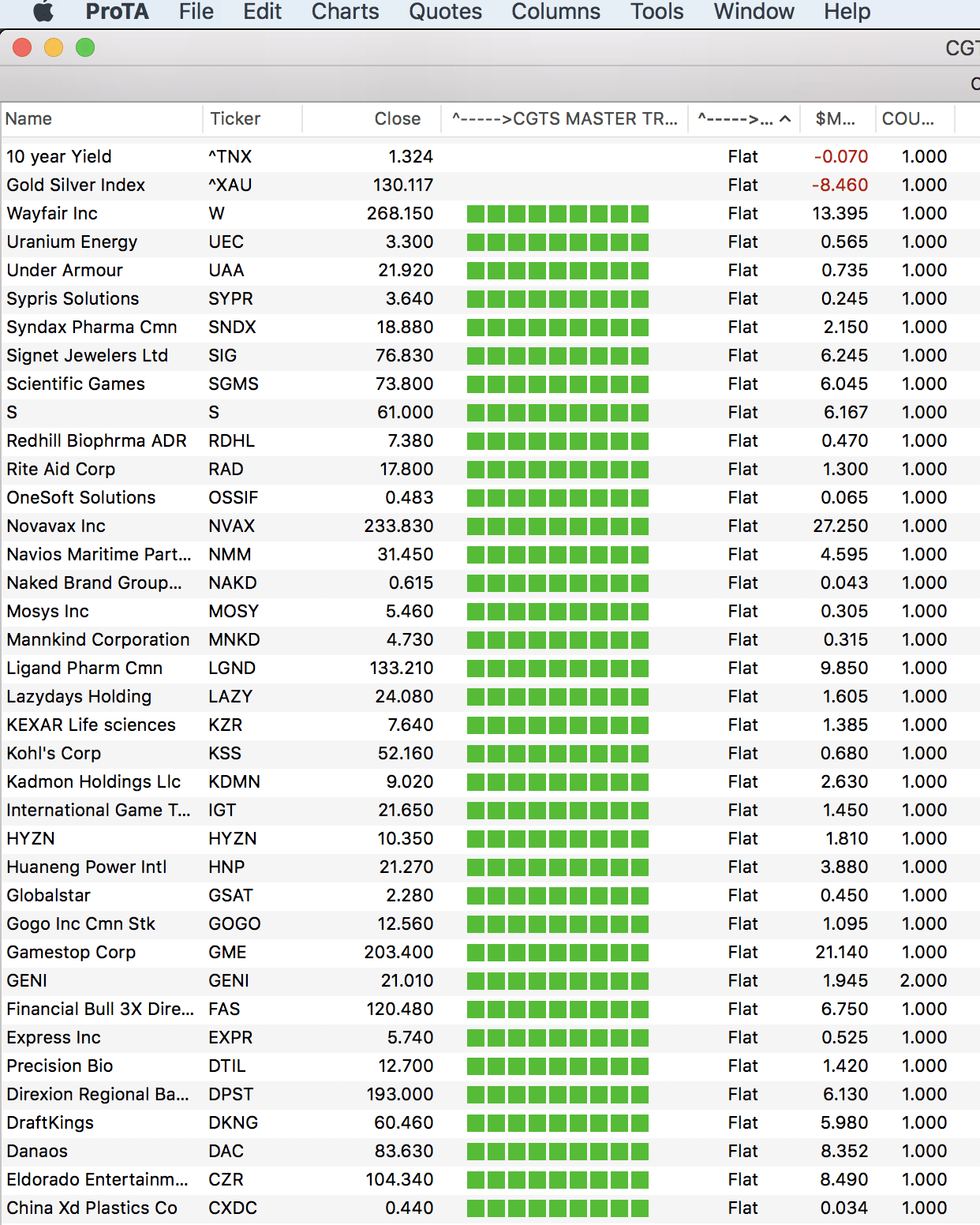Sort by the Close column header
The image size is (980, 1225).
[x=371, y=119]
